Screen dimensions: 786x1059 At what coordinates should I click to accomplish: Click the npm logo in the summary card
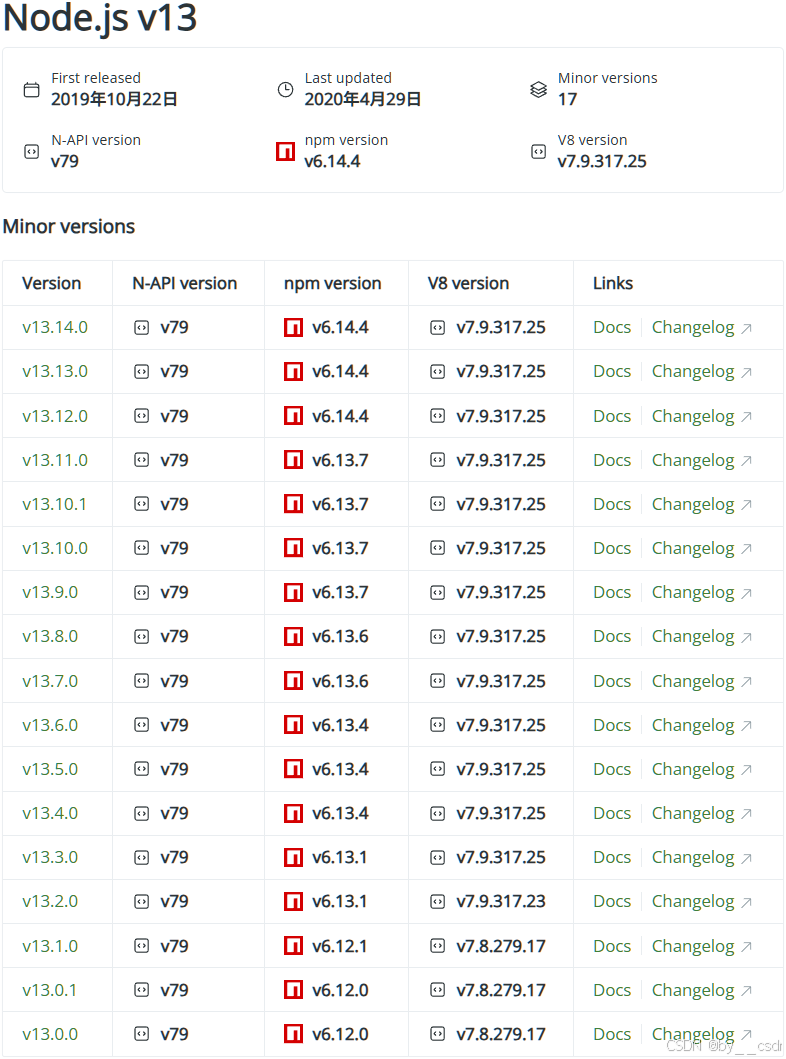[286, 151]
